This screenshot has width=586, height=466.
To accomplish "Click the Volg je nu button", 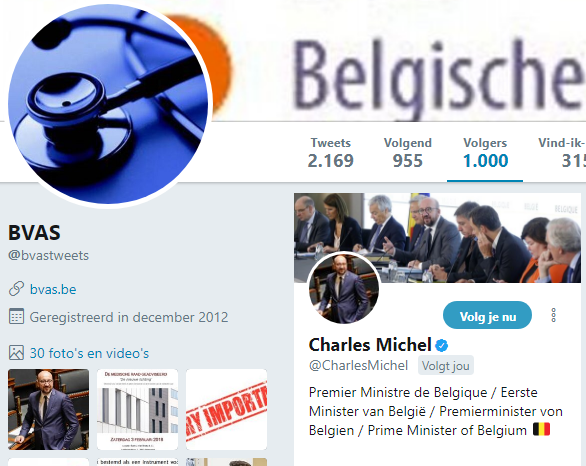I will click(487, 315).
